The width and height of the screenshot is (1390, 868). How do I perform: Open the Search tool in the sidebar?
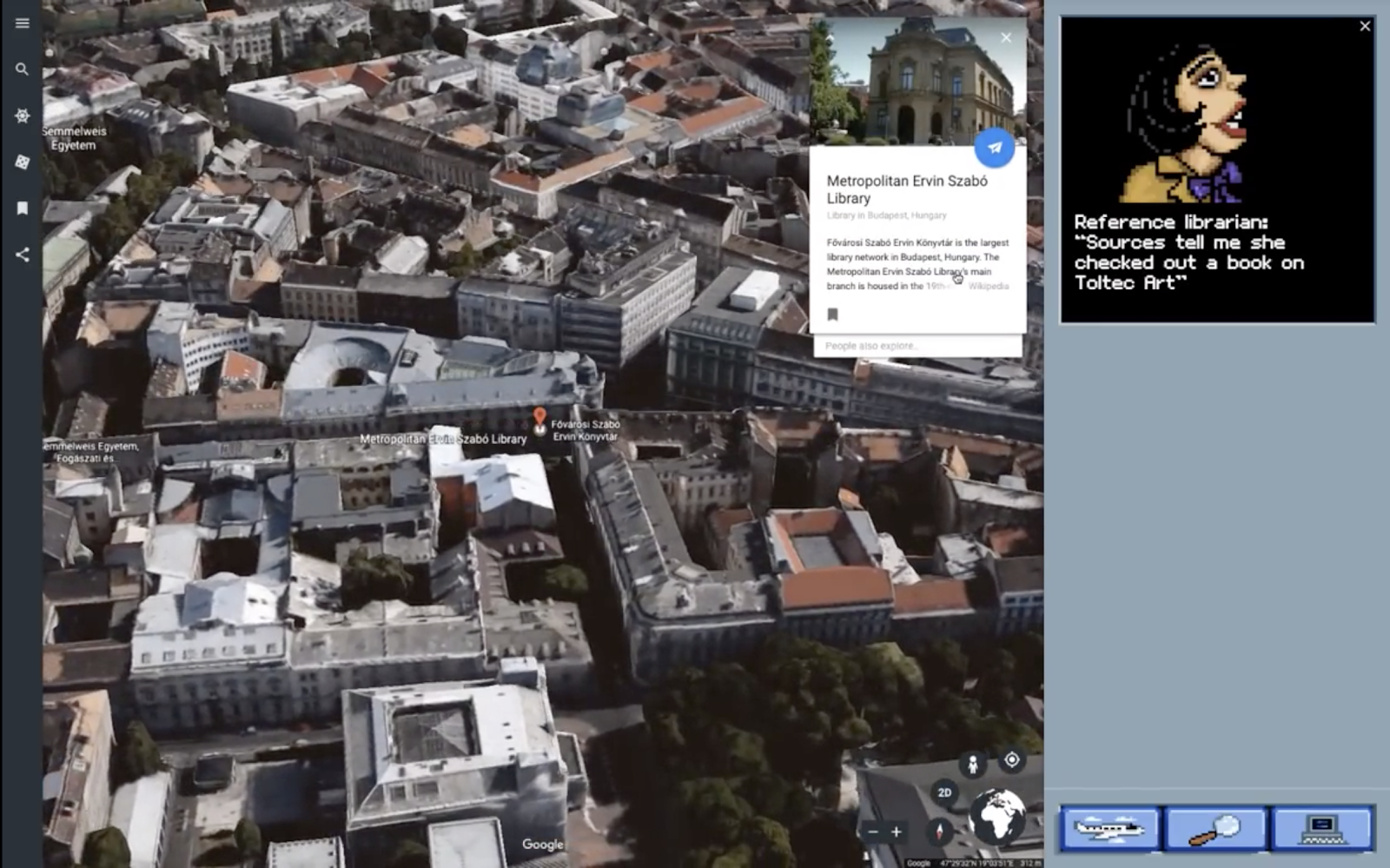pyautogui.click(x=22, y=70)
